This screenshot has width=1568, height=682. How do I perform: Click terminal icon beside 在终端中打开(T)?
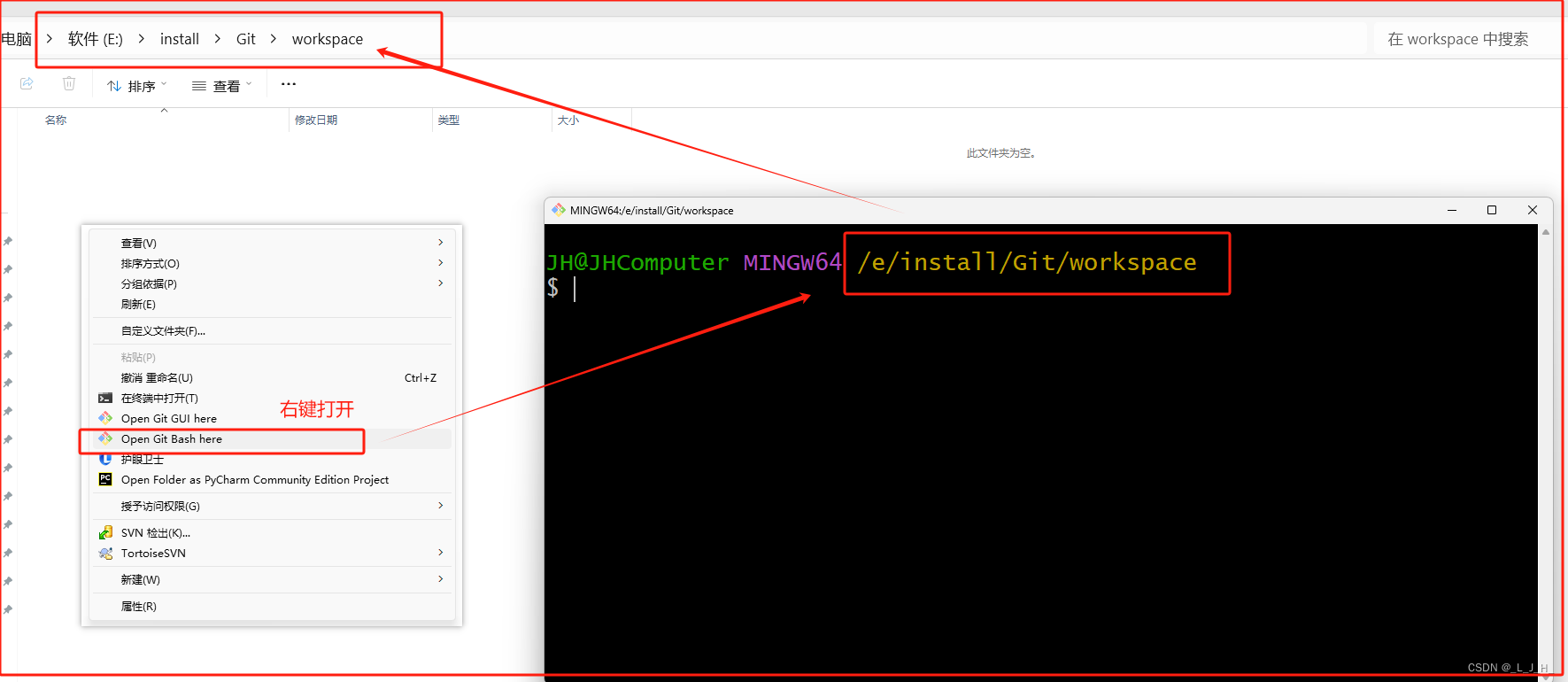[x=105, y=398]
